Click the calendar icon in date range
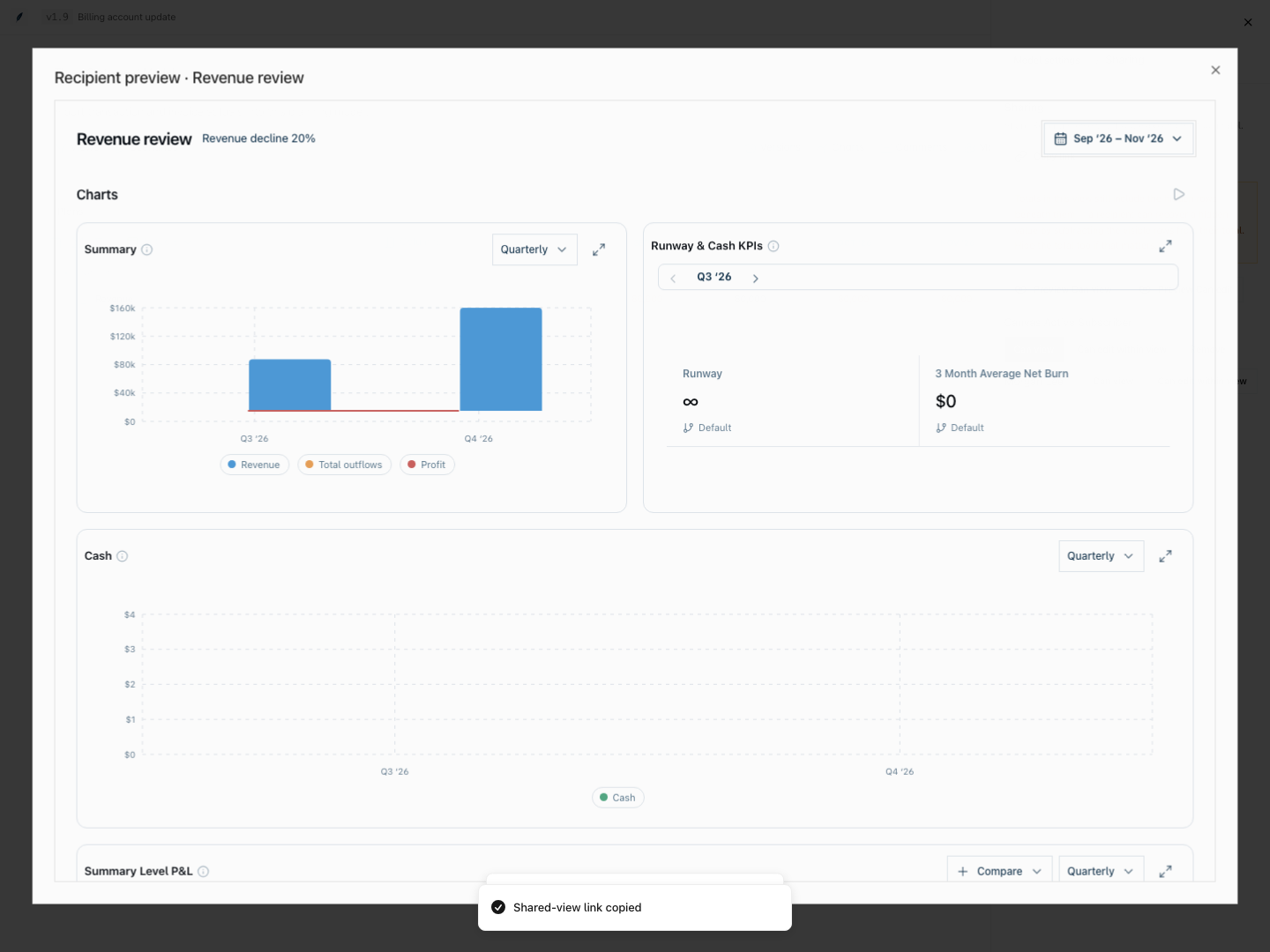 [1060, 138]
